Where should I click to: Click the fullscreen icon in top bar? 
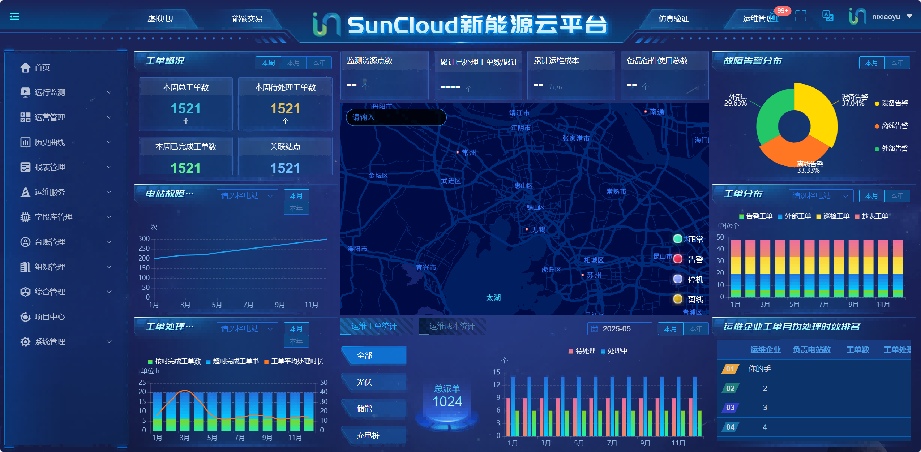(800, 17)
